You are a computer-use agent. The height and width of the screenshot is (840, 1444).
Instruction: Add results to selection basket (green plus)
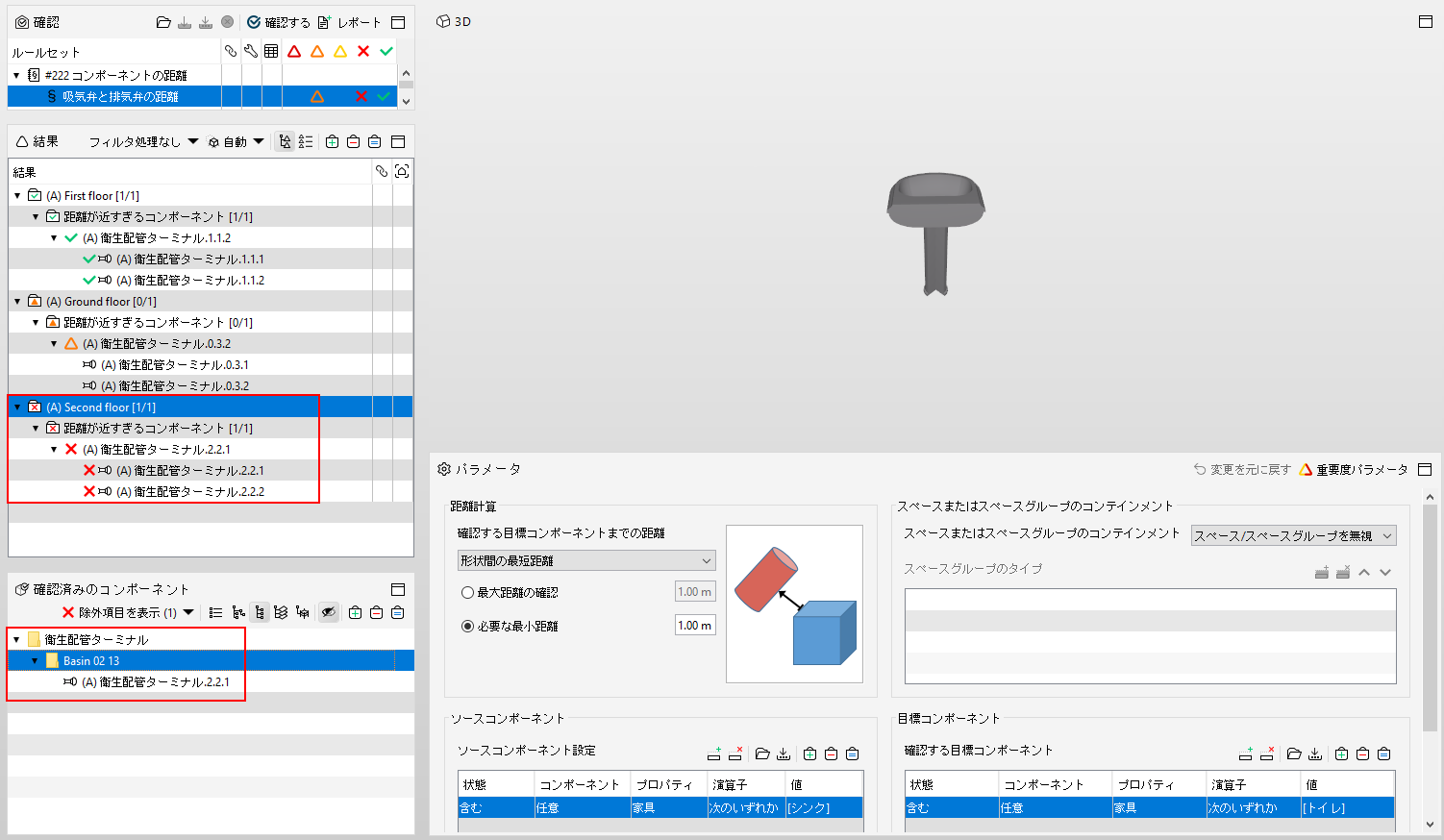pyautogui.click(x=332, y=141)
